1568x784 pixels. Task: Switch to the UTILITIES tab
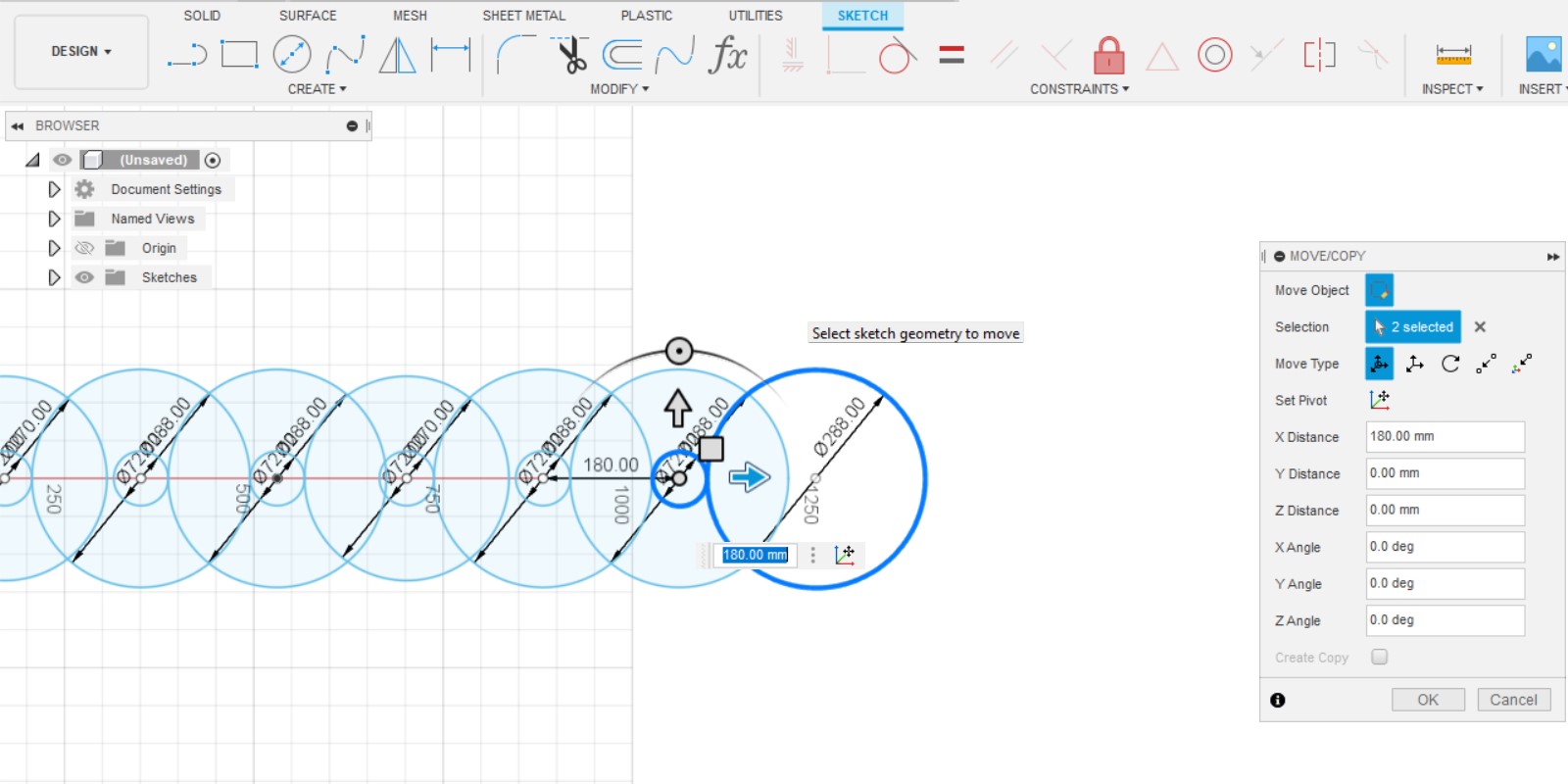[756, 16]
